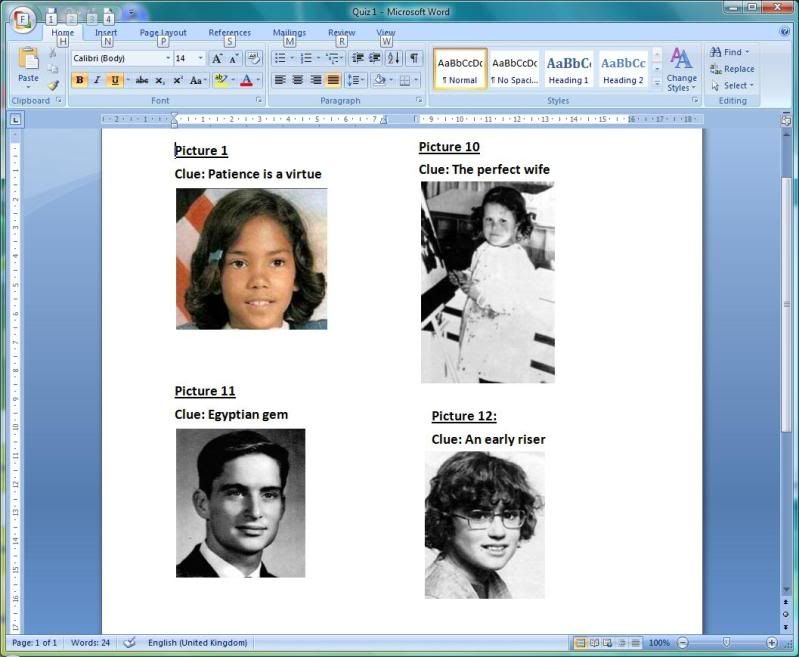Click the Clear Formatting icon
This screenshot has height=657, width=799.
(253, 59)
